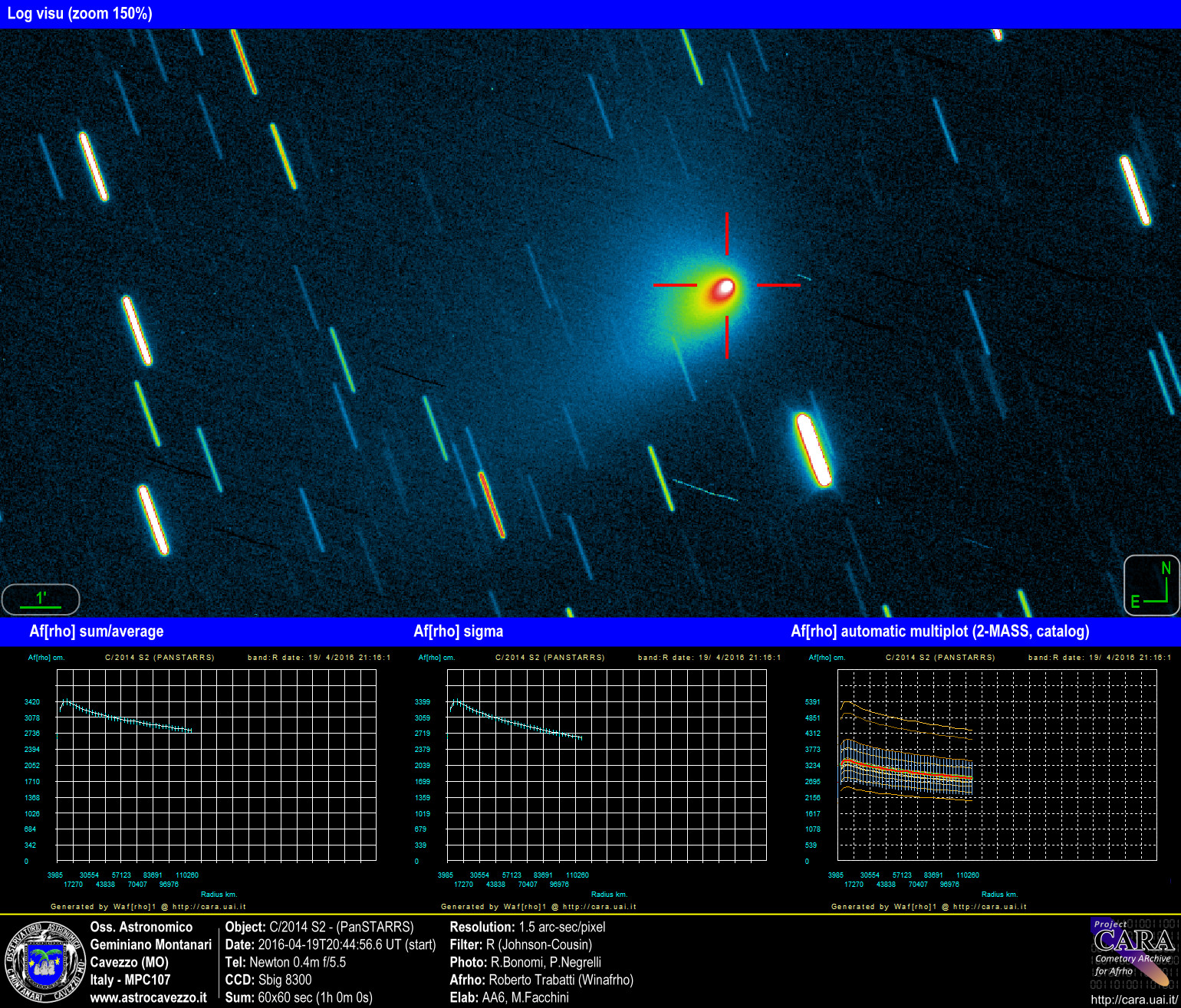
Task: Click the 'Af[rho] sigma' heading
Action: 459,632
